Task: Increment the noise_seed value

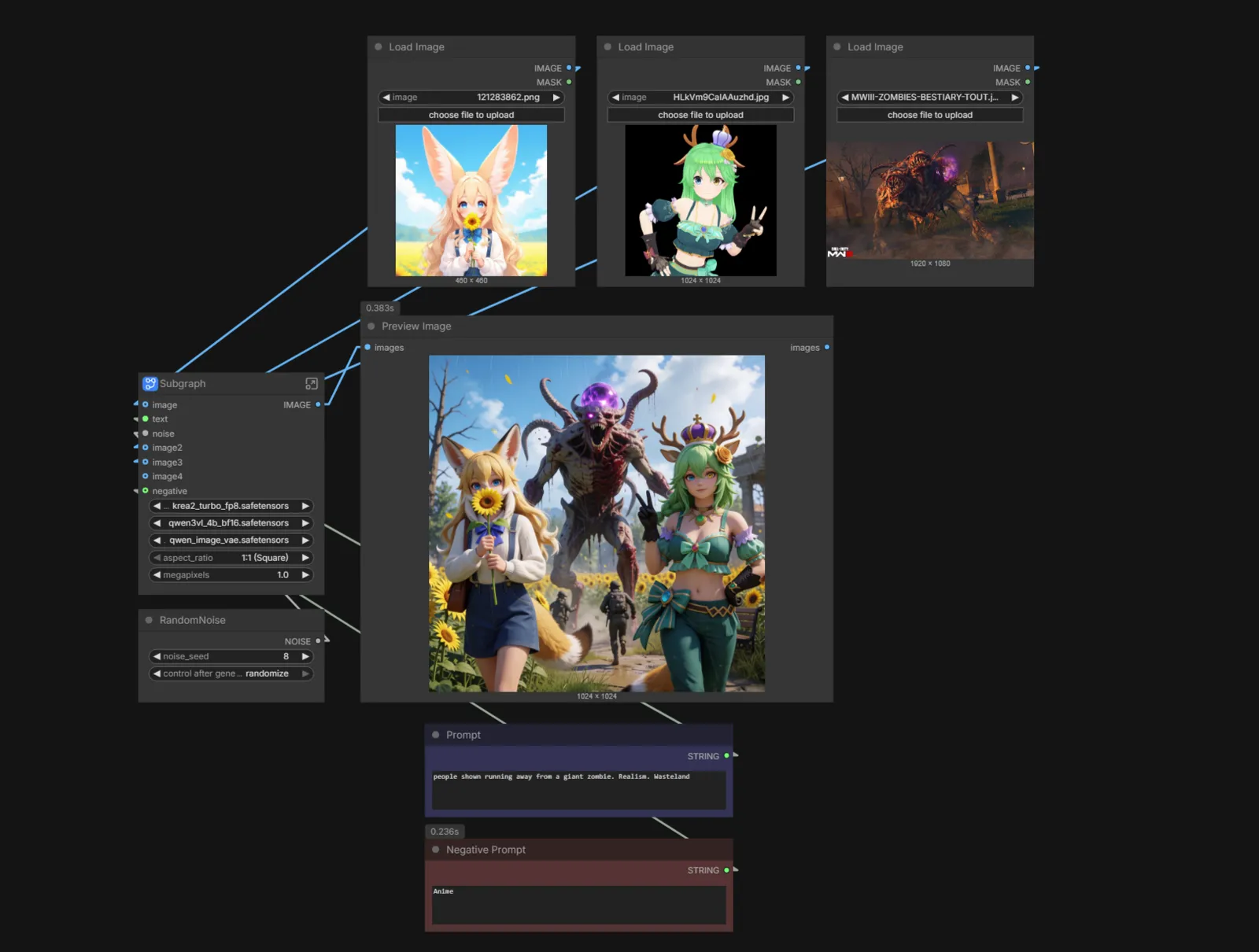Action: (305, 656)
